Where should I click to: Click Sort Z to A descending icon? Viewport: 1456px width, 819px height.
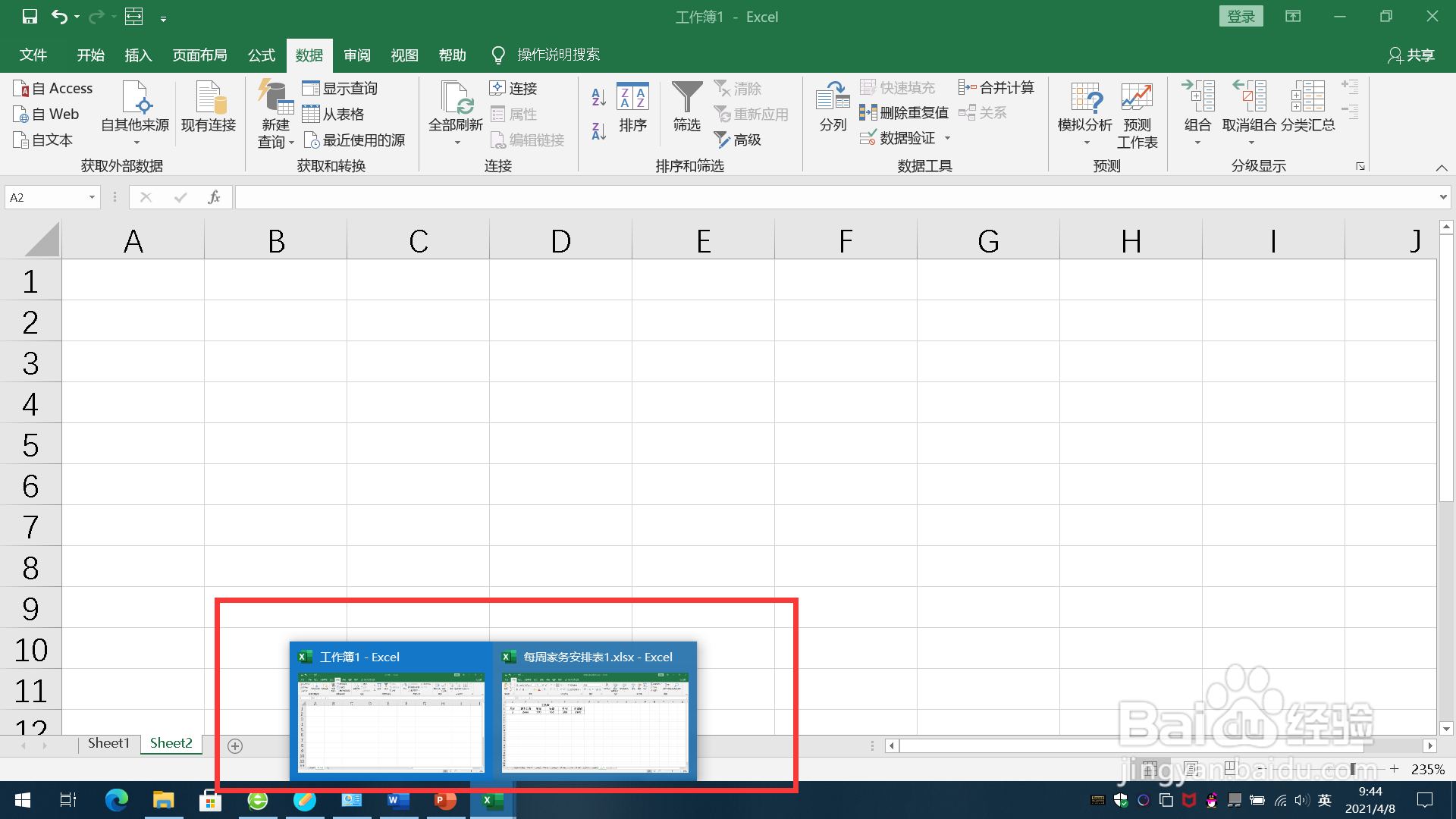coord(598,131)
